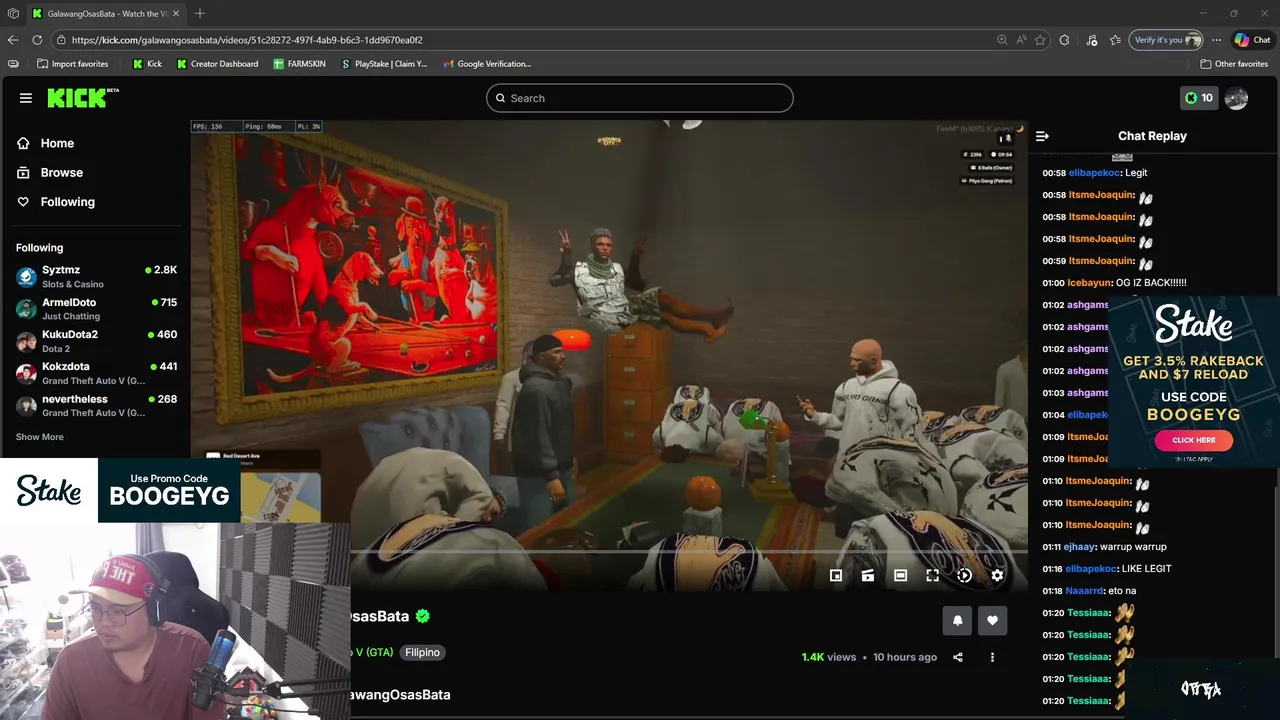Open Creator Dashboard bookmark
Viewport: 1280px width, 720px height.
point(217,64)
